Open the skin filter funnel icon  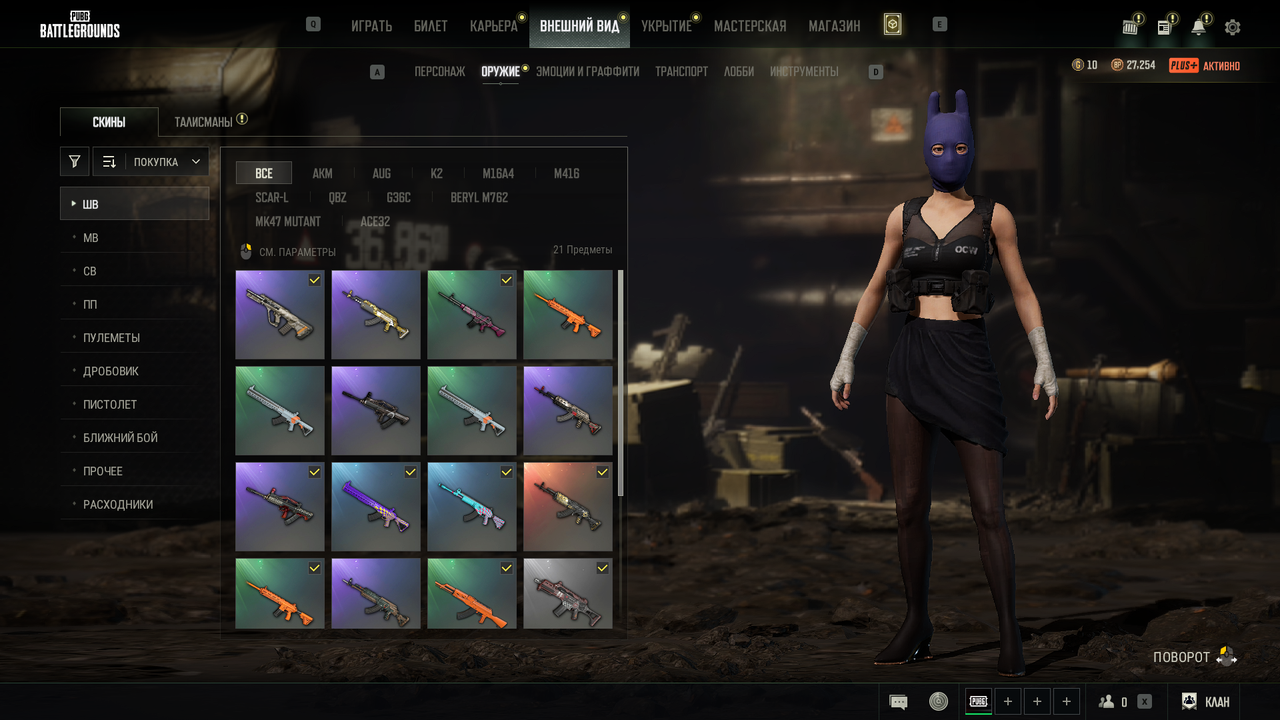point(74,161)
